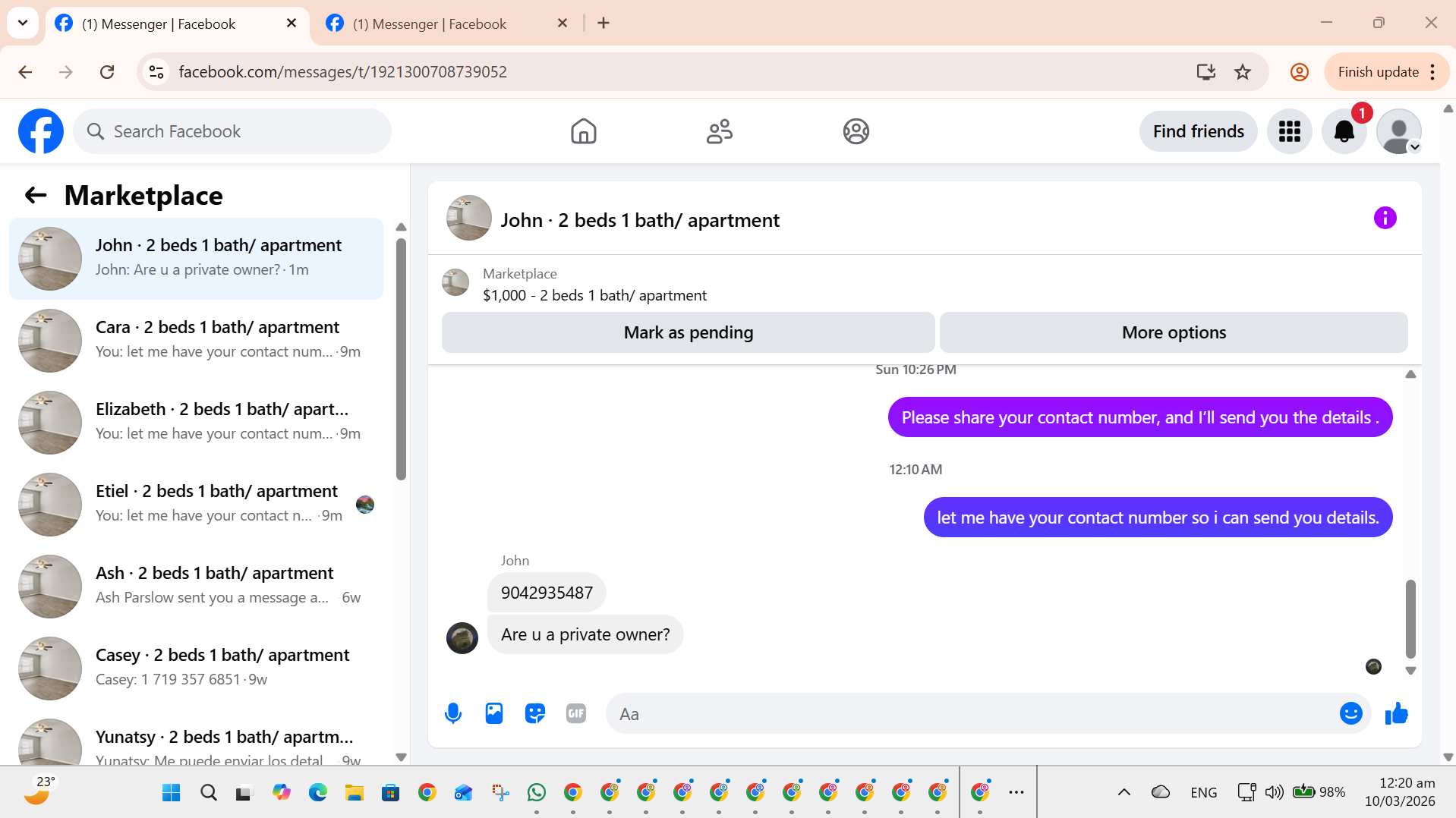Click the Finish update button
1456x818 pixels.
coord(1378,72)
